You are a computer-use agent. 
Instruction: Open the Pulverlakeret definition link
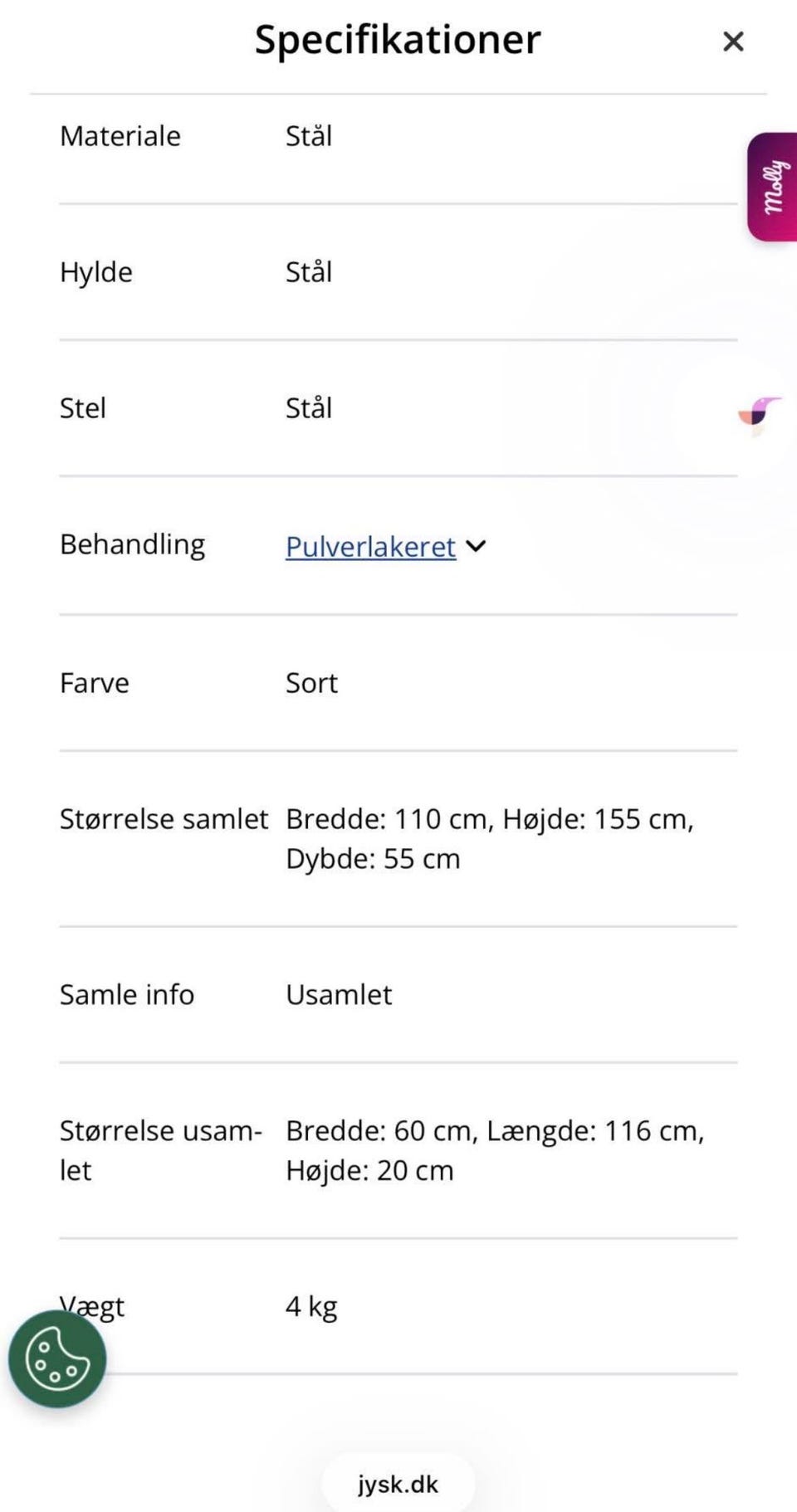point(369,546)
